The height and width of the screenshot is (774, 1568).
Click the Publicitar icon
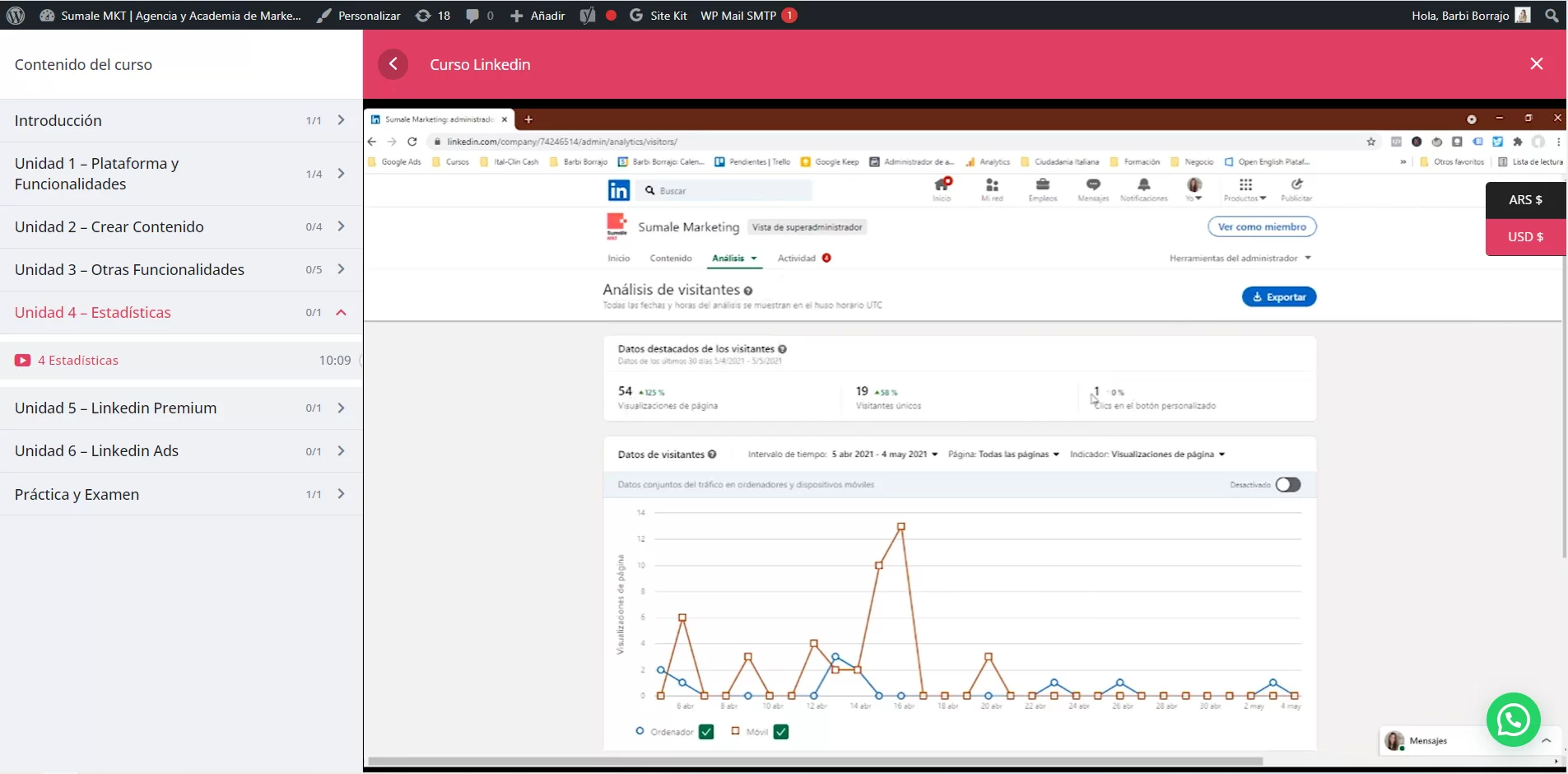pyautogui.click(x=1297, y=189)
